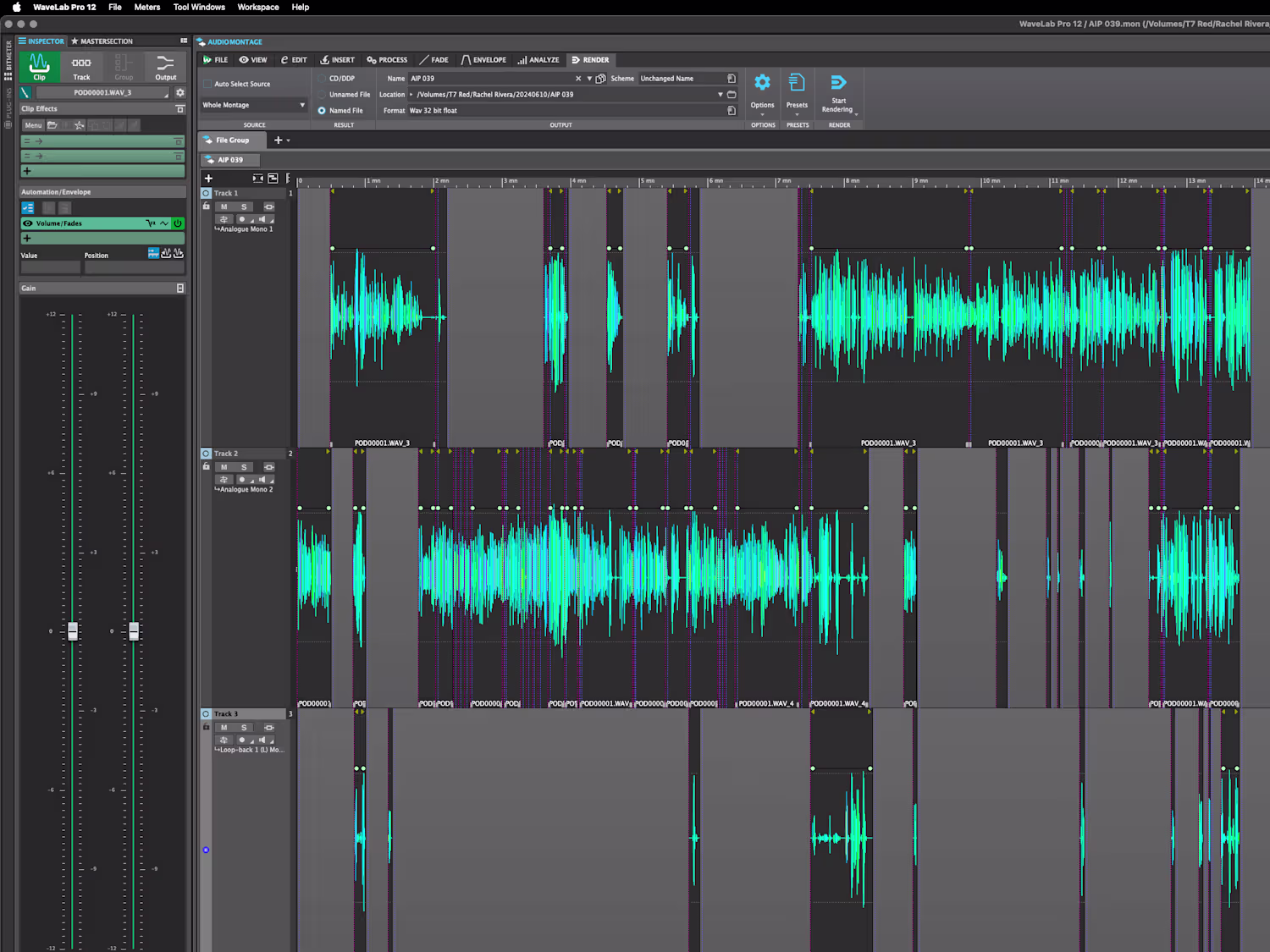Select the Output inspector icon

click(166, 67)
